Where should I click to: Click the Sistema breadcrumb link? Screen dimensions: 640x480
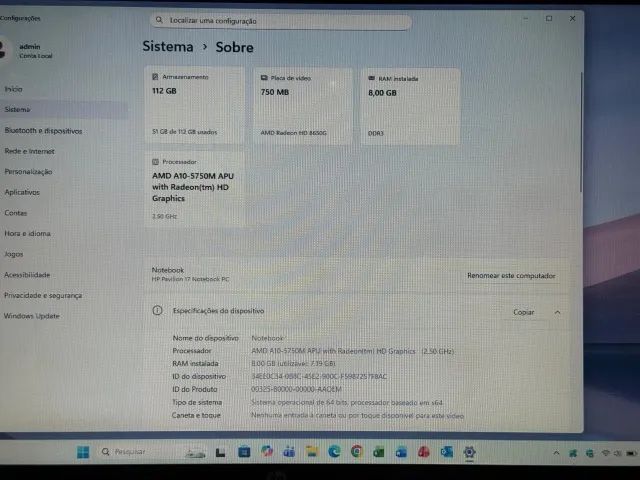pos(168,46)
